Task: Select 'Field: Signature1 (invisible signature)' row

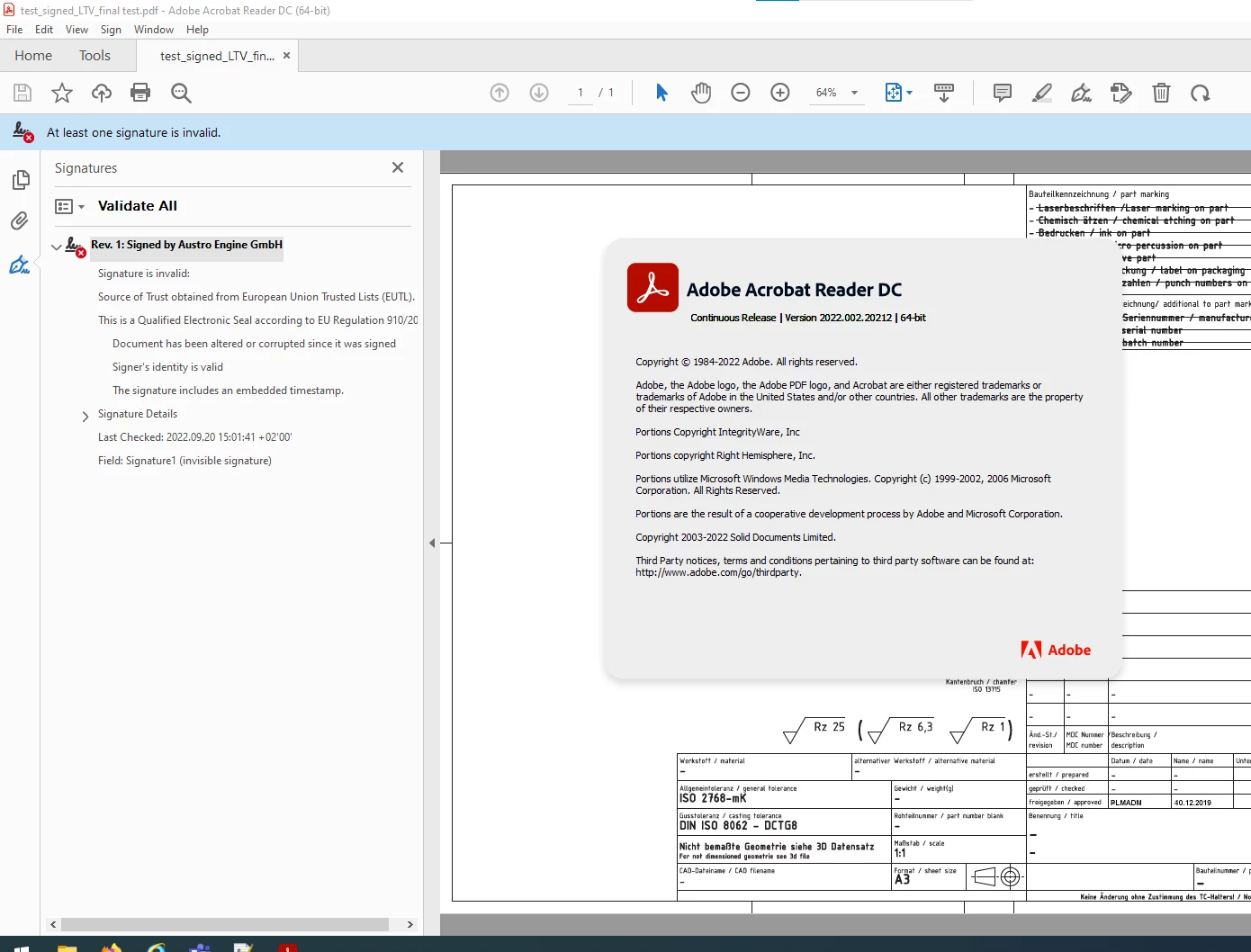Action: (184, 461)
